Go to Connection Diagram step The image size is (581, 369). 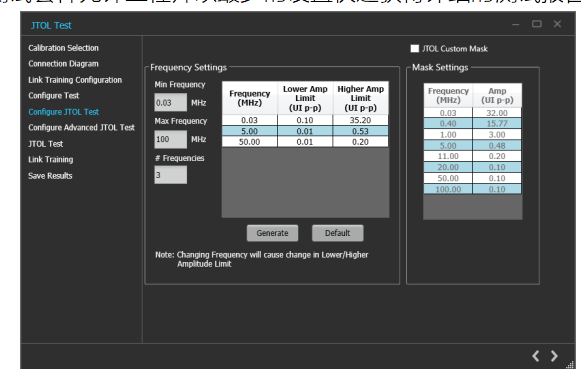63,64
